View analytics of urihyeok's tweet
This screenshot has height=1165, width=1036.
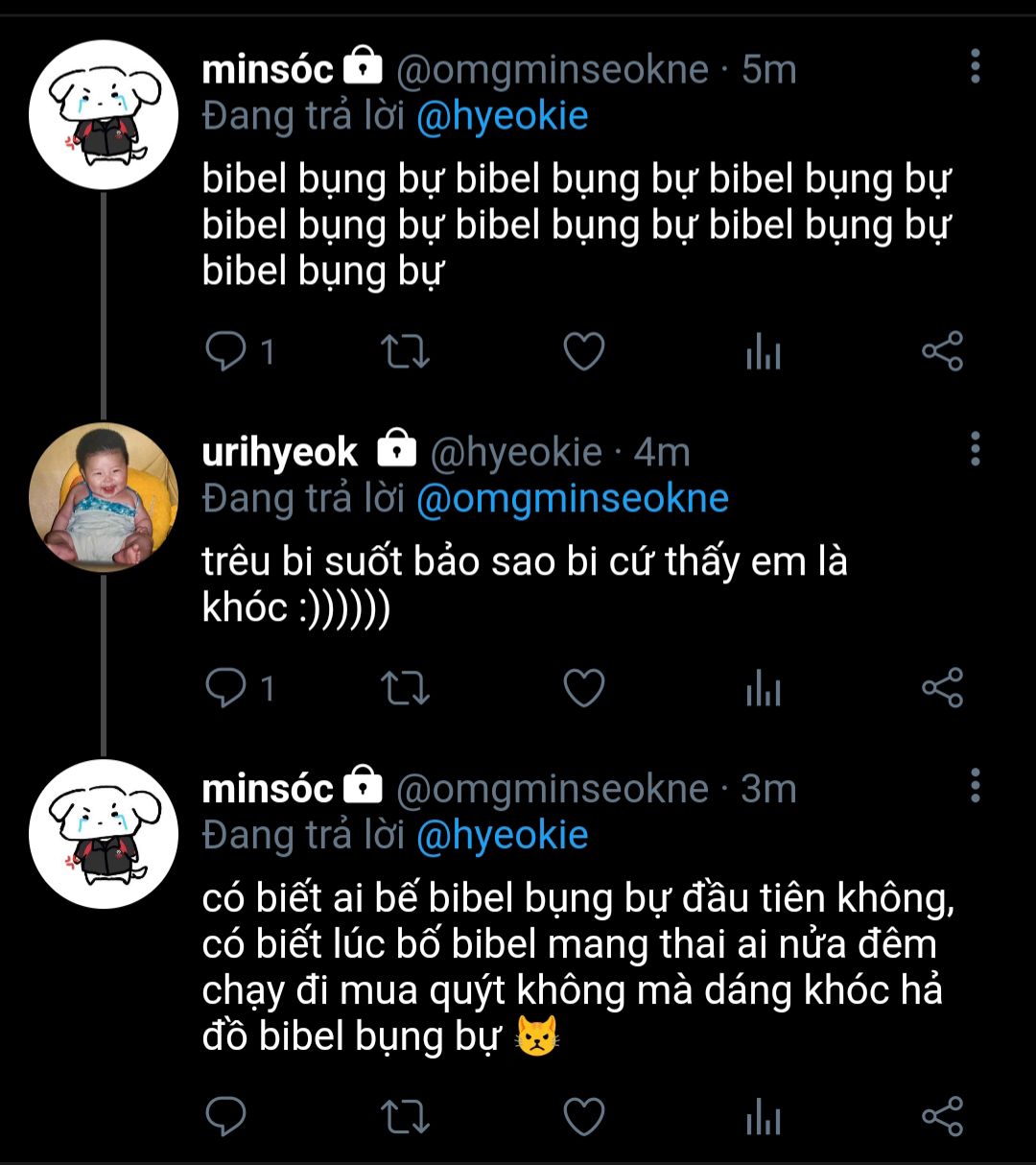click(764, 689)
